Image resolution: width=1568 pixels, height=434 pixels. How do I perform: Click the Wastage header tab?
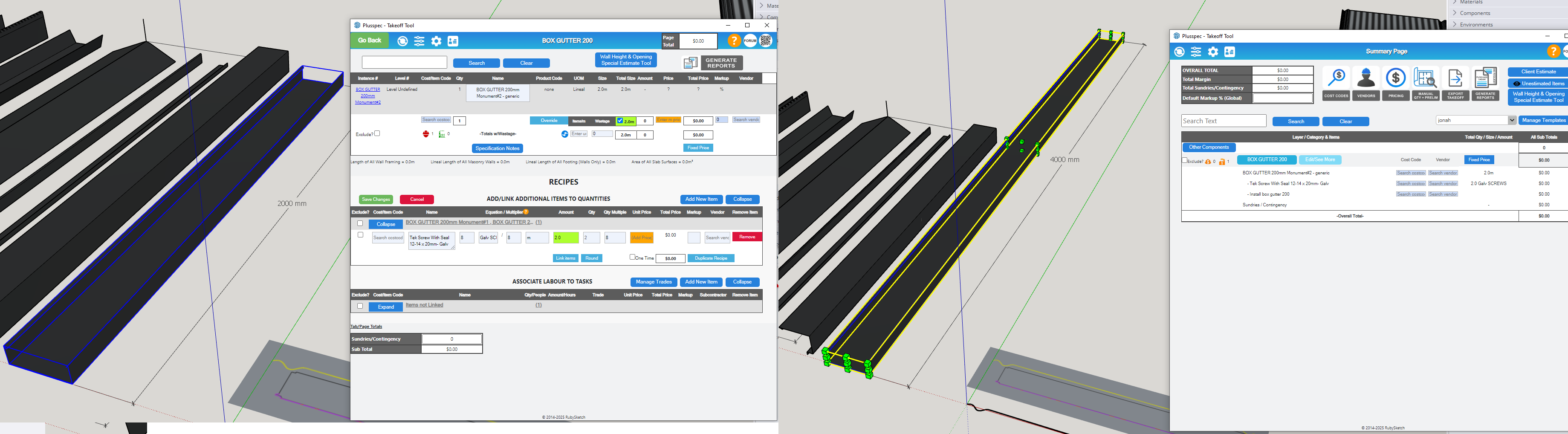[x=603, y=121]
